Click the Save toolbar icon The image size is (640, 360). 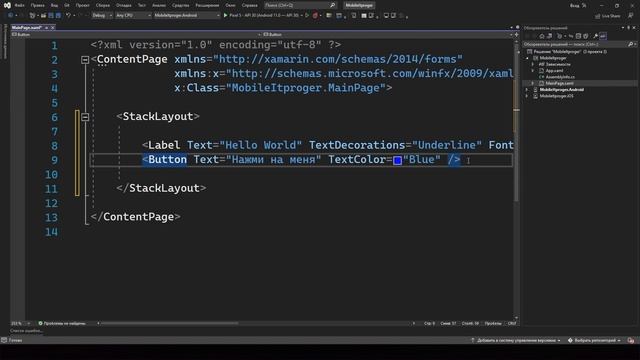[x=51, y=16]
